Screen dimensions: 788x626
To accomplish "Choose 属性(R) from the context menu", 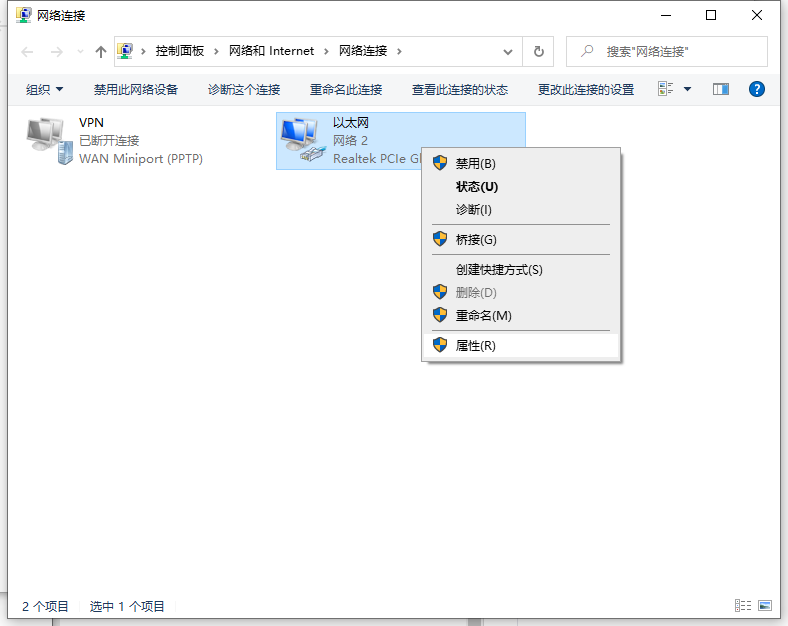I will 475,345.
